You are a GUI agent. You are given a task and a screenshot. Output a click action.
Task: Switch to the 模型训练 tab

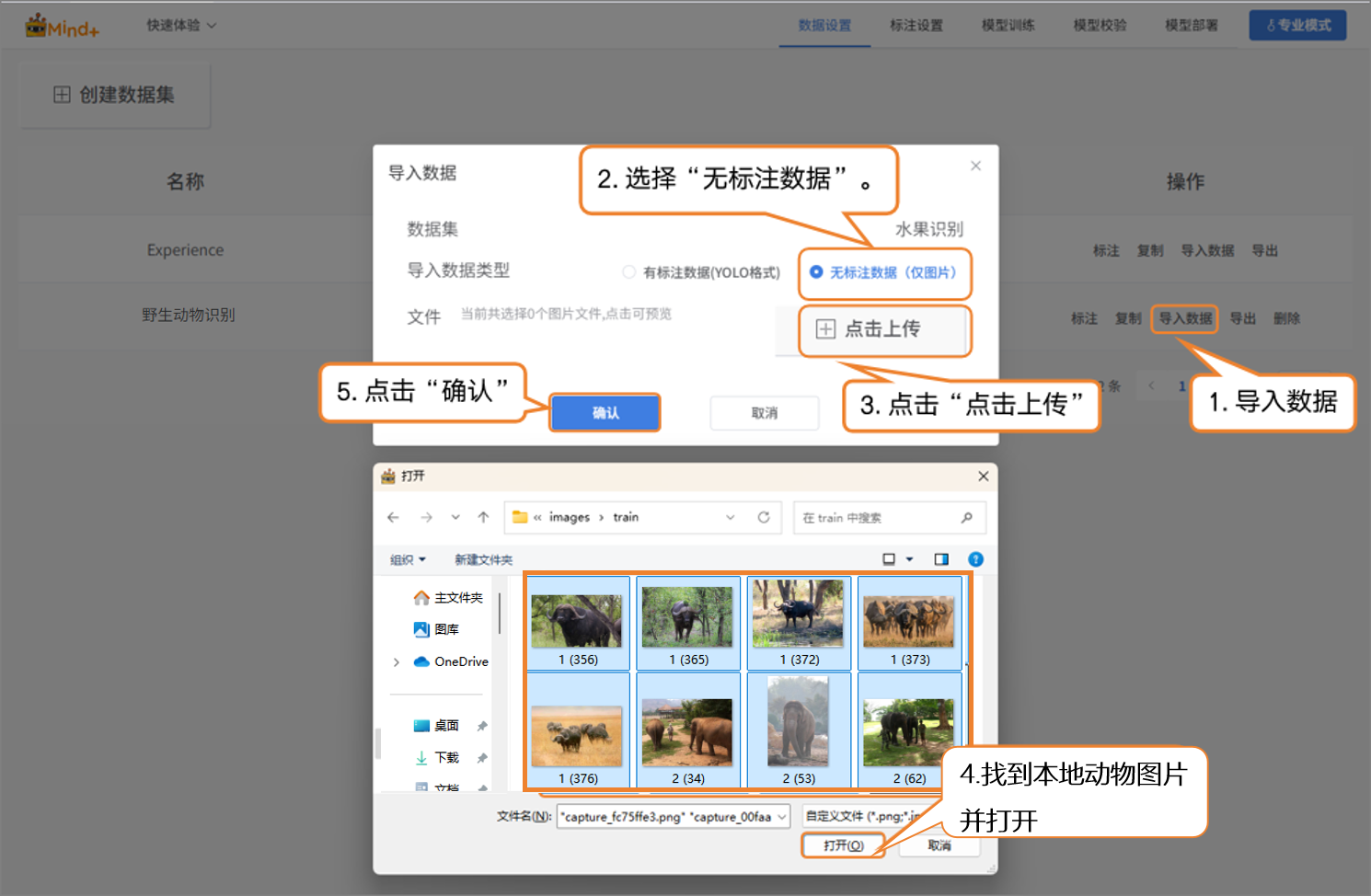[x=1008, y=26]
